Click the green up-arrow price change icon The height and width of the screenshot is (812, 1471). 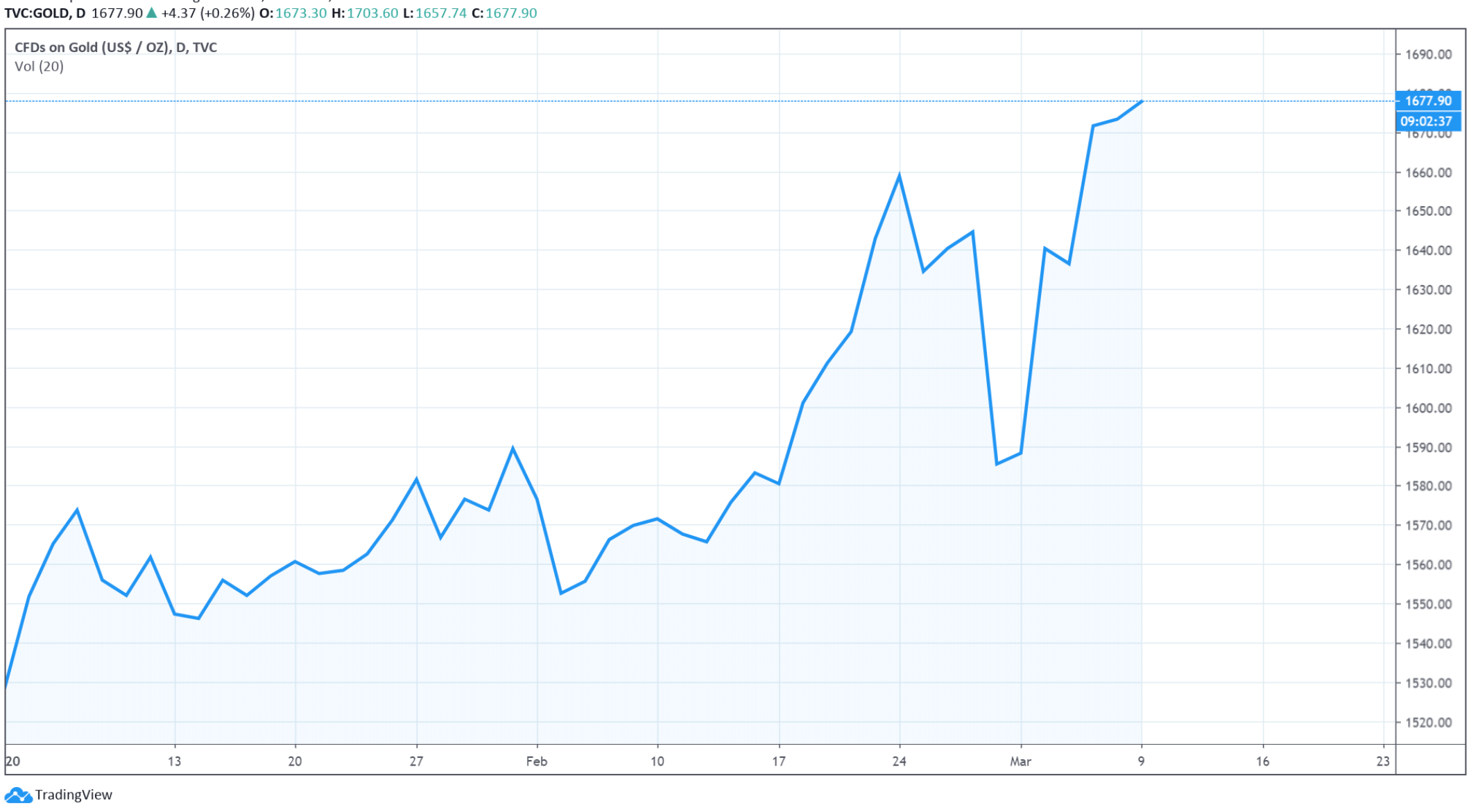[x=152, y=12]
